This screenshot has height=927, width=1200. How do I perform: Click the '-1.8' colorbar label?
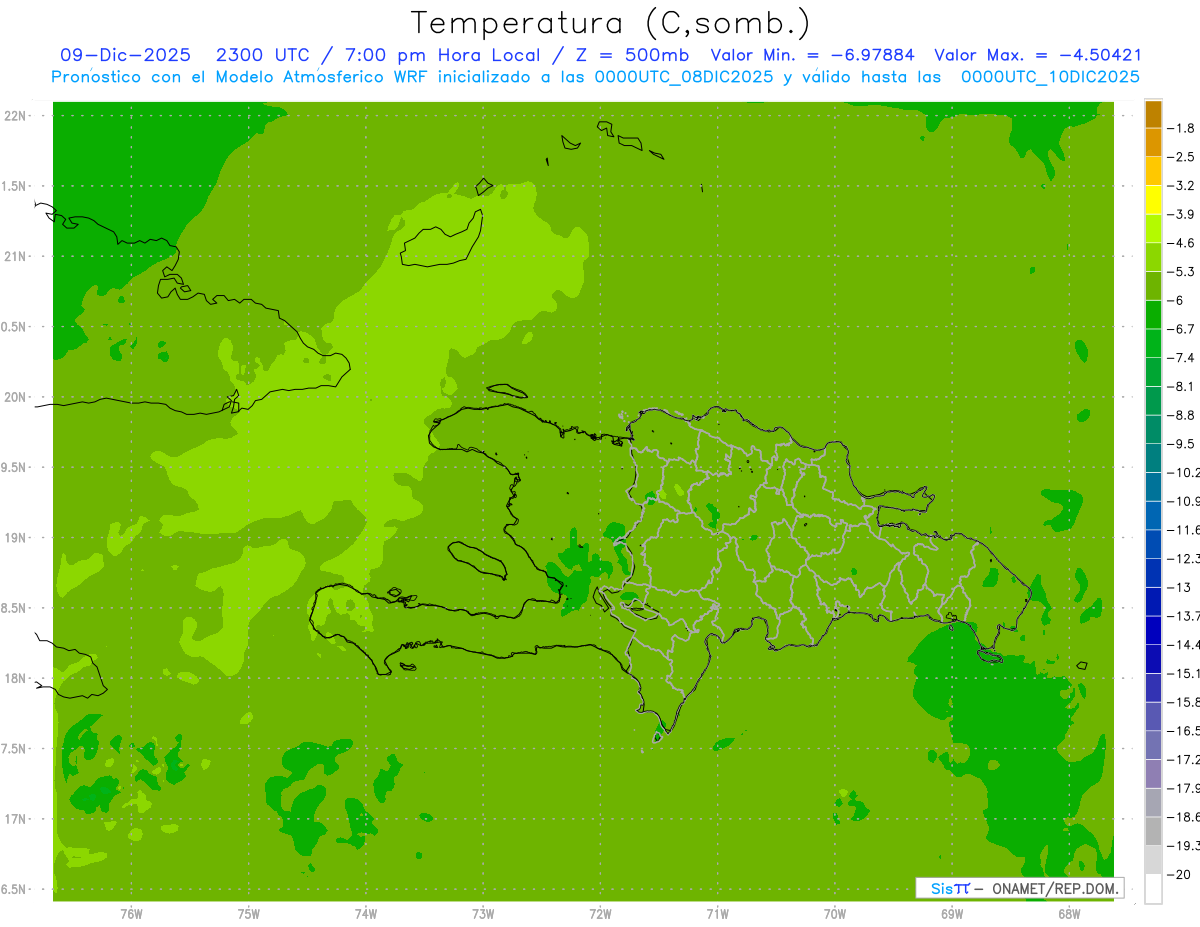click(1181, 128)
